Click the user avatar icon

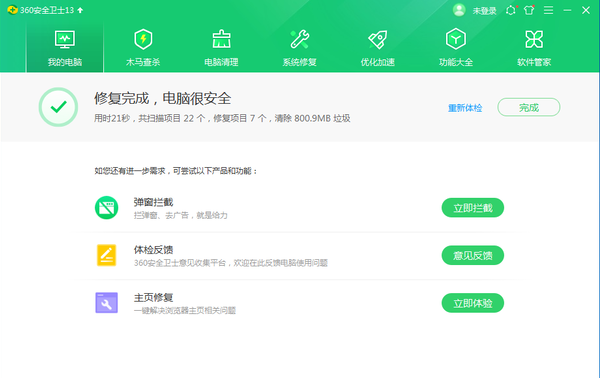click(459, 10)
